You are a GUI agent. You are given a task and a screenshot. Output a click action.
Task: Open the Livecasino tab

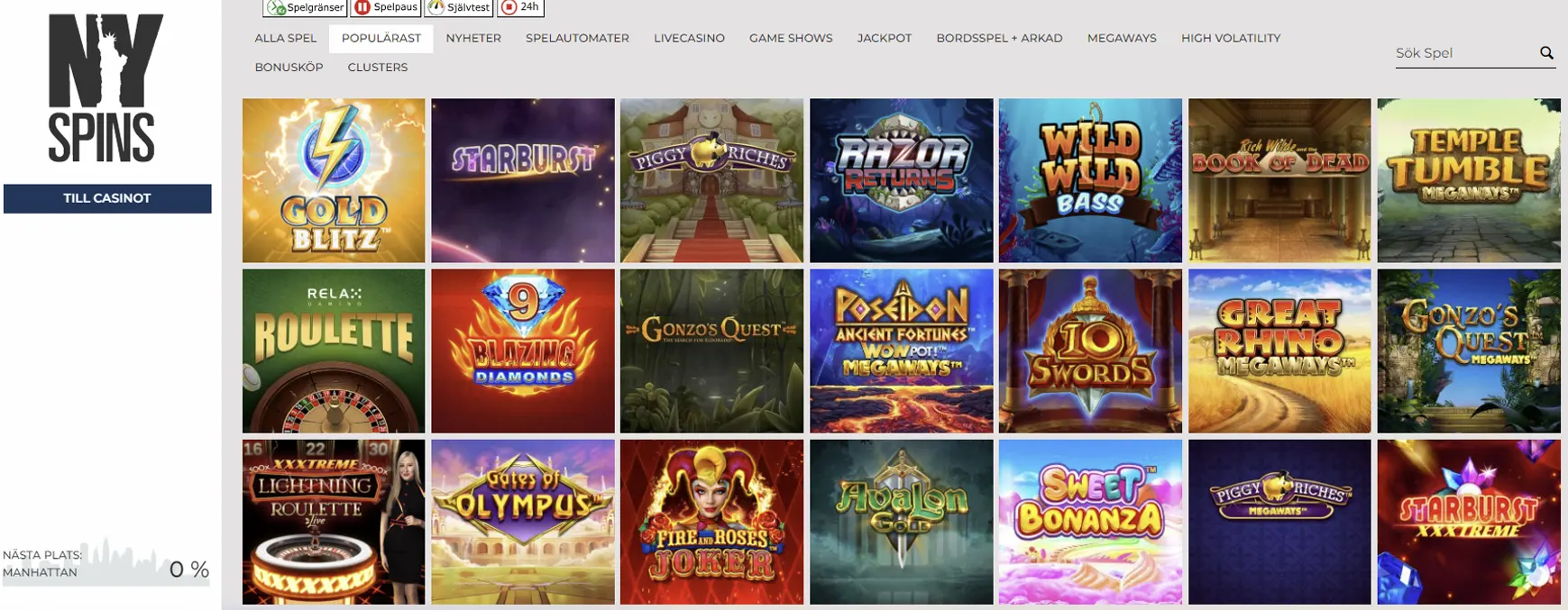click(689, 38)
